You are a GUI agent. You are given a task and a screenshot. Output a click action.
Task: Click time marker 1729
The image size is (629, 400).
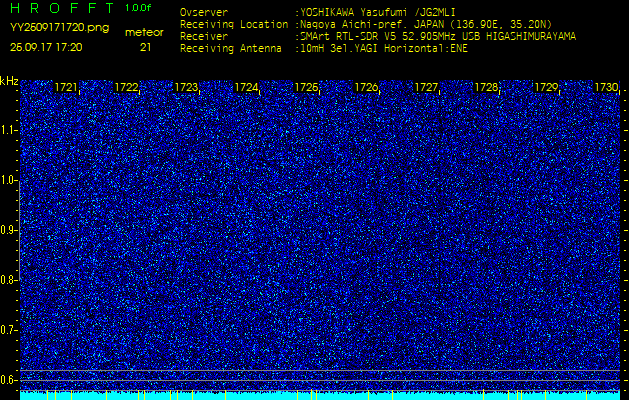546,87
